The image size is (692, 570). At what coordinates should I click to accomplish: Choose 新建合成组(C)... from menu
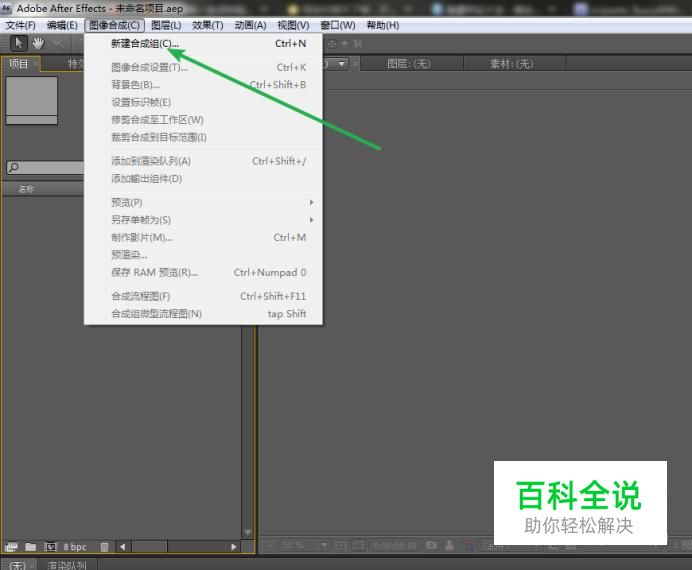205,44
